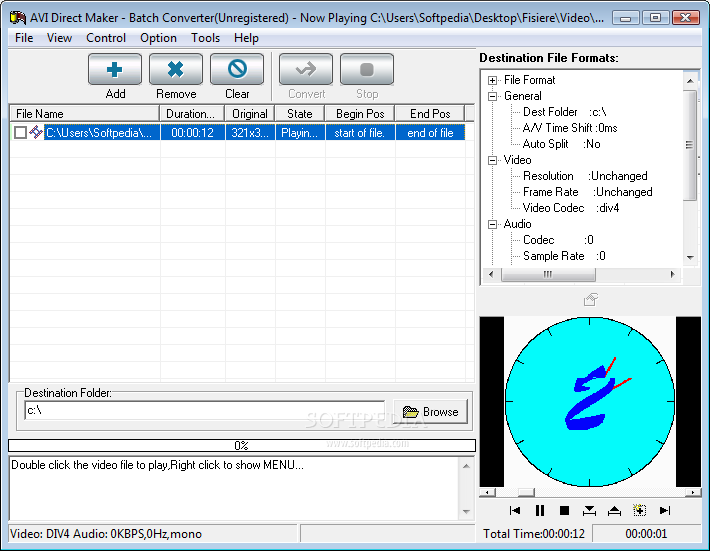Open the File menu

pos(24,38)
